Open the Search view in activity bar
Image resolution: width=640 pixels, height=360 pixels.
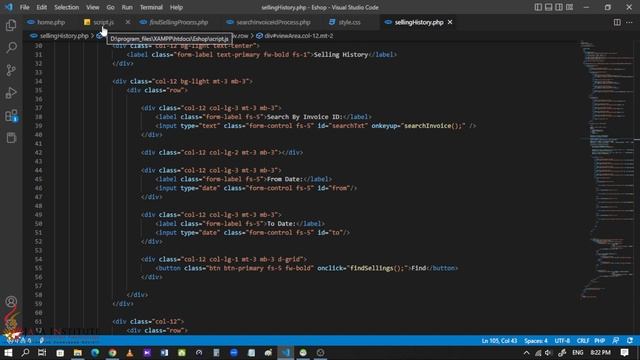(x=11, y=48)
